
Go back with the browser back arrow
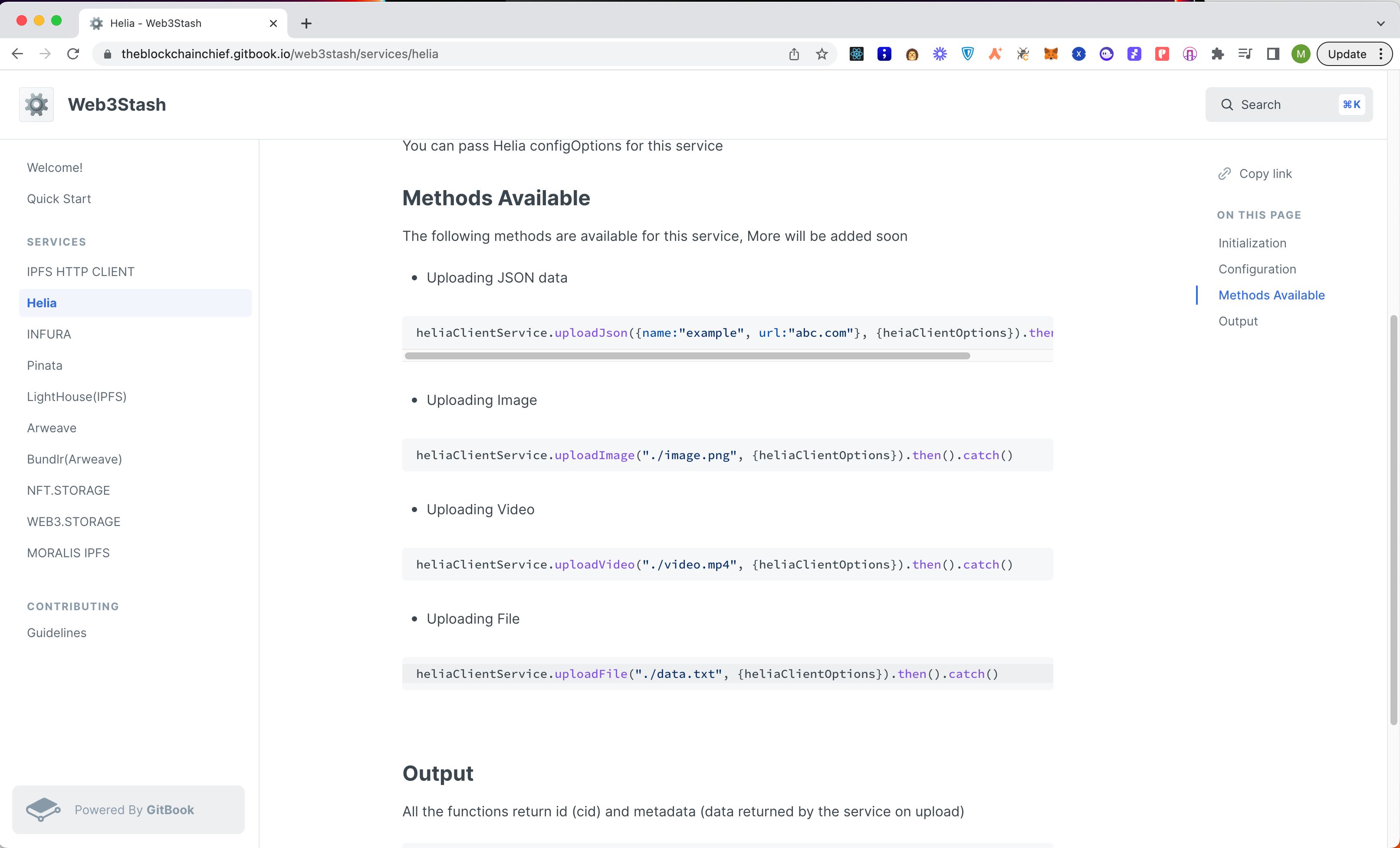pos(18,54)
